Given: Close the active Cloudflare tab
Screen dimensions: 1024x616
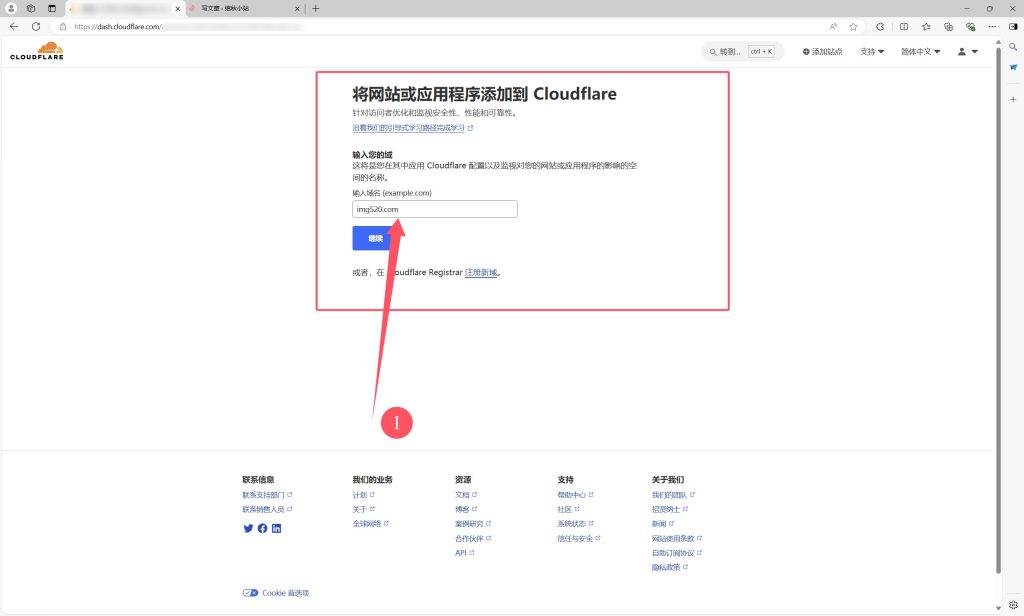Looking at the screenshot, I should point(178,8).
